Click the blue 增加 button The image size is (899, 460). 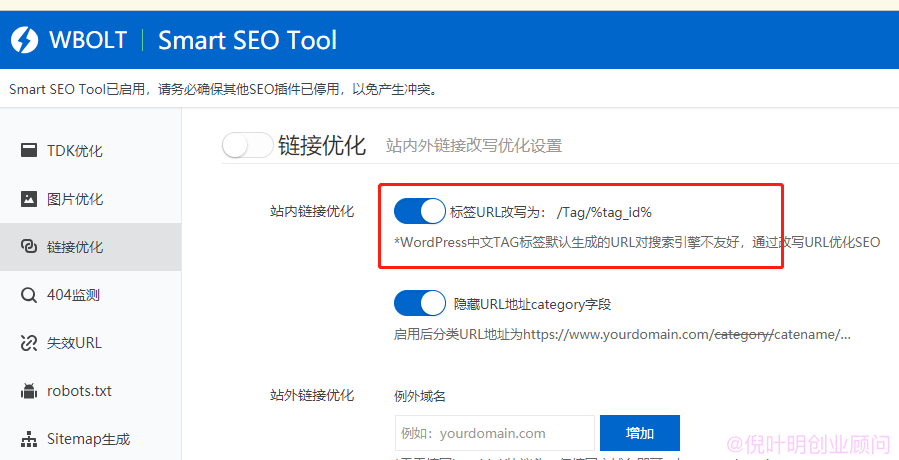click(x=640, y=433)
